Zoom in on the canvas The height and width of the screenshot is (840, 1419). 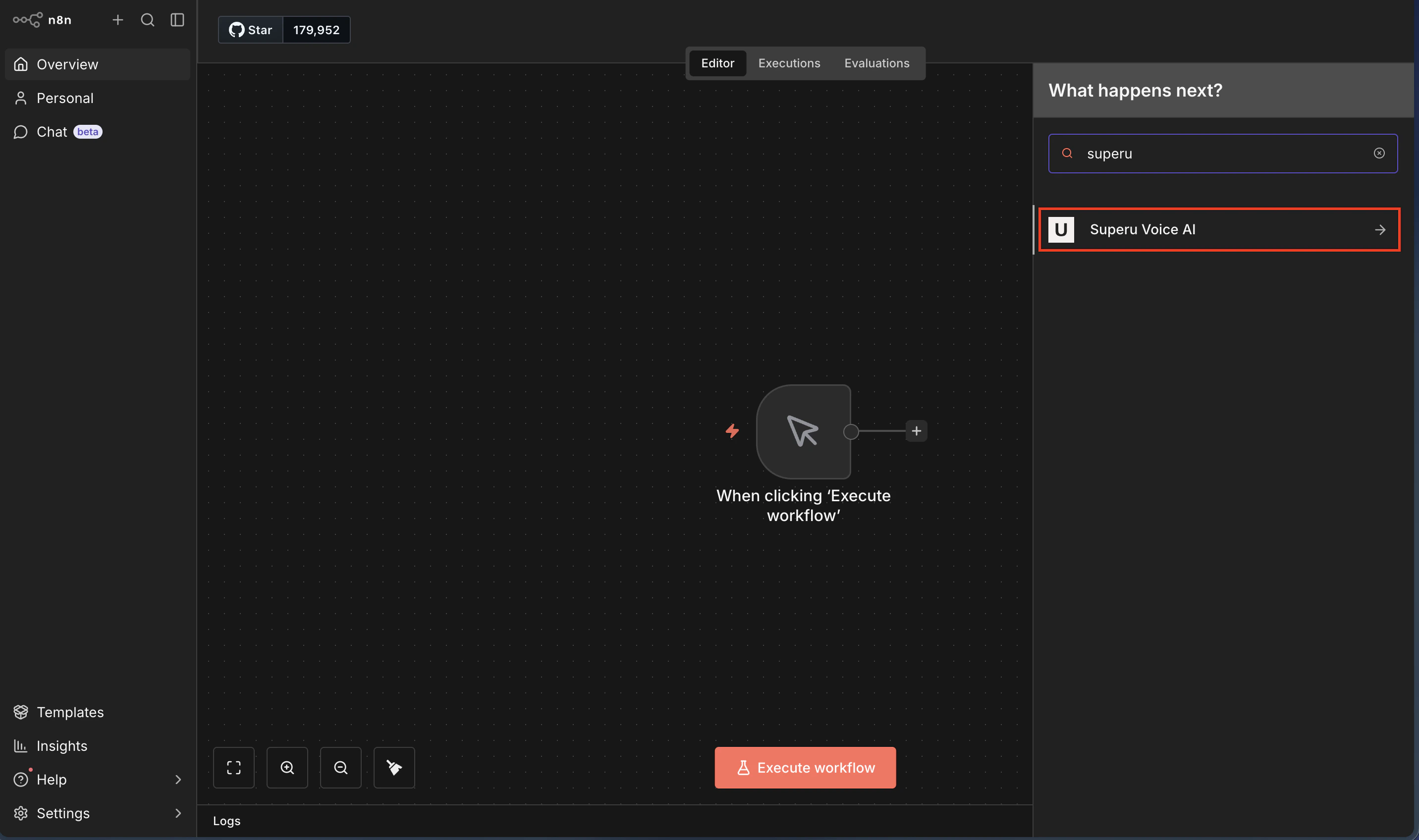287,767
